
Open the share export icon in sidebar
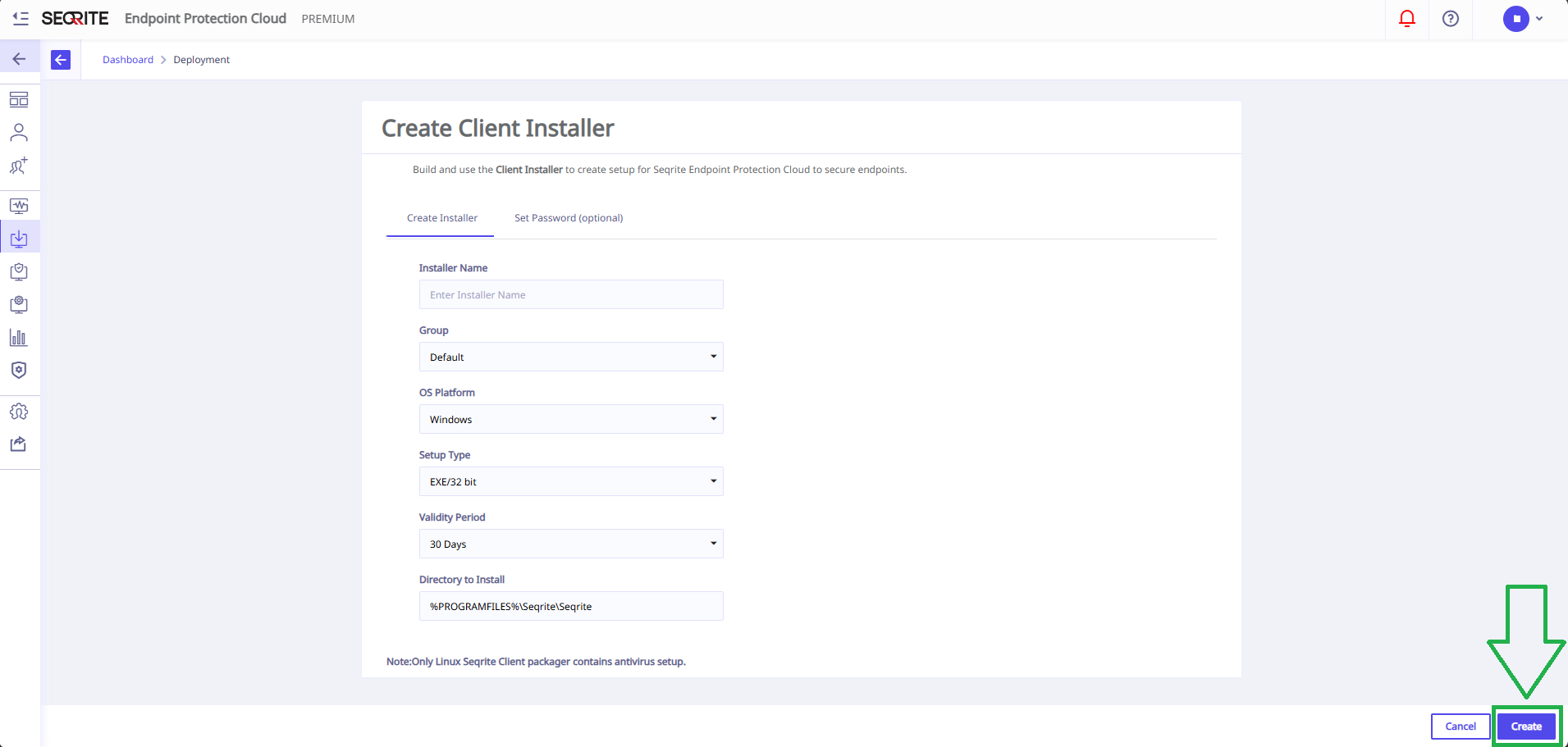pyautogui.click(x=19, y=444)
